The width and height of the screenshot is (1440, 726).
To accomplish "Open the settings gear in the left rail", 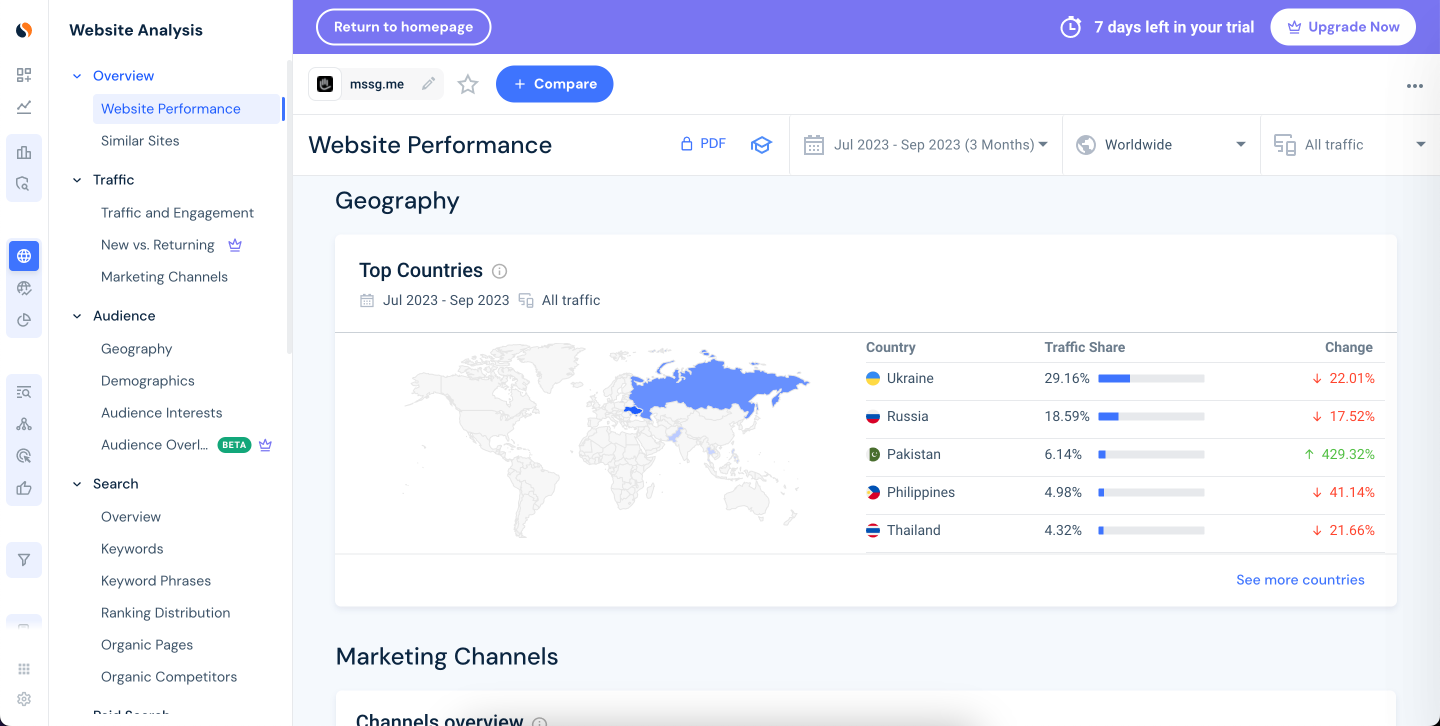I will tap(24, 699).
